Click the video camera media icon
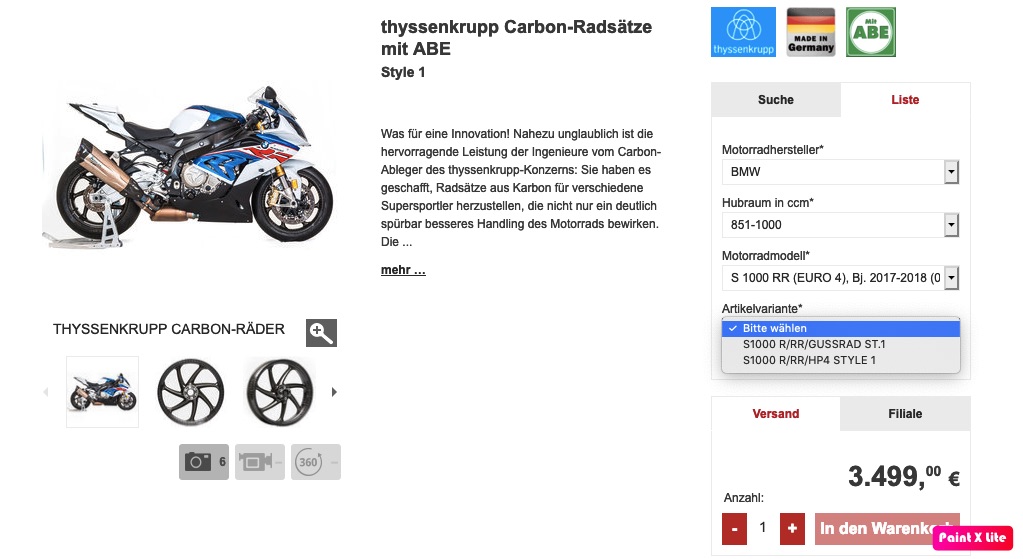Screen dimensions: 1023x559 [x=260, y=462]
